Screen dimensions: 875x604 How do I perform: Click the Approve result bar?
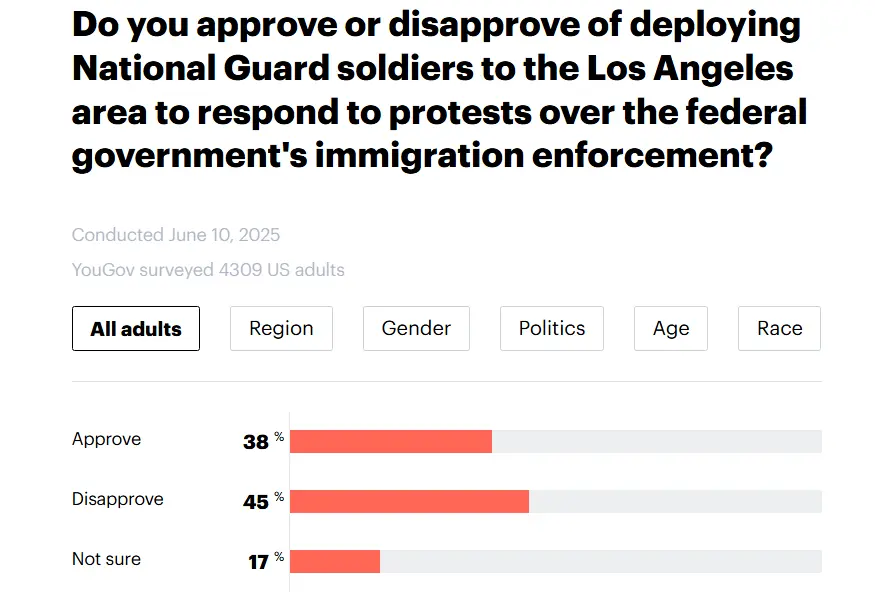391,441
